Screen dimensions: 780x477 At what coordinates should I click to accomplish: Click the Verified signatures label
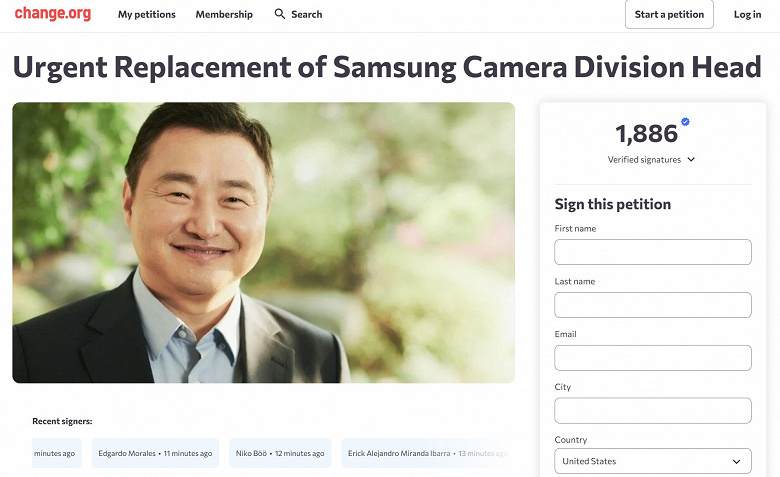pos(644,160)
